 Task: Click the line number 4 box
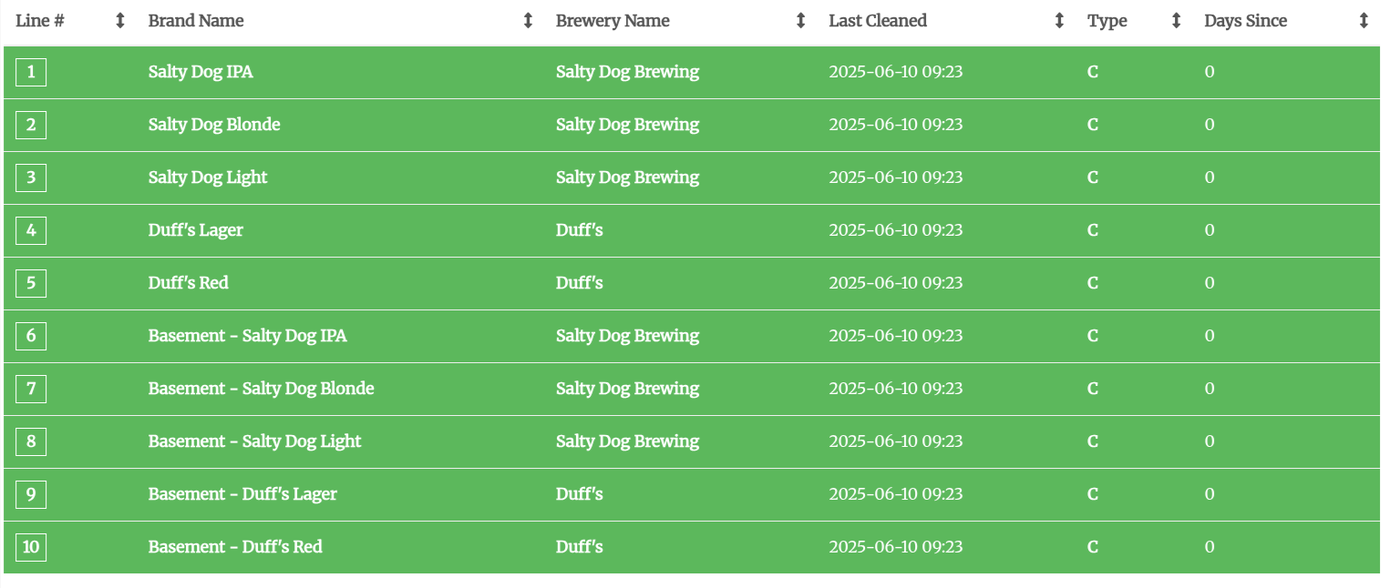[x=31, y=231]
